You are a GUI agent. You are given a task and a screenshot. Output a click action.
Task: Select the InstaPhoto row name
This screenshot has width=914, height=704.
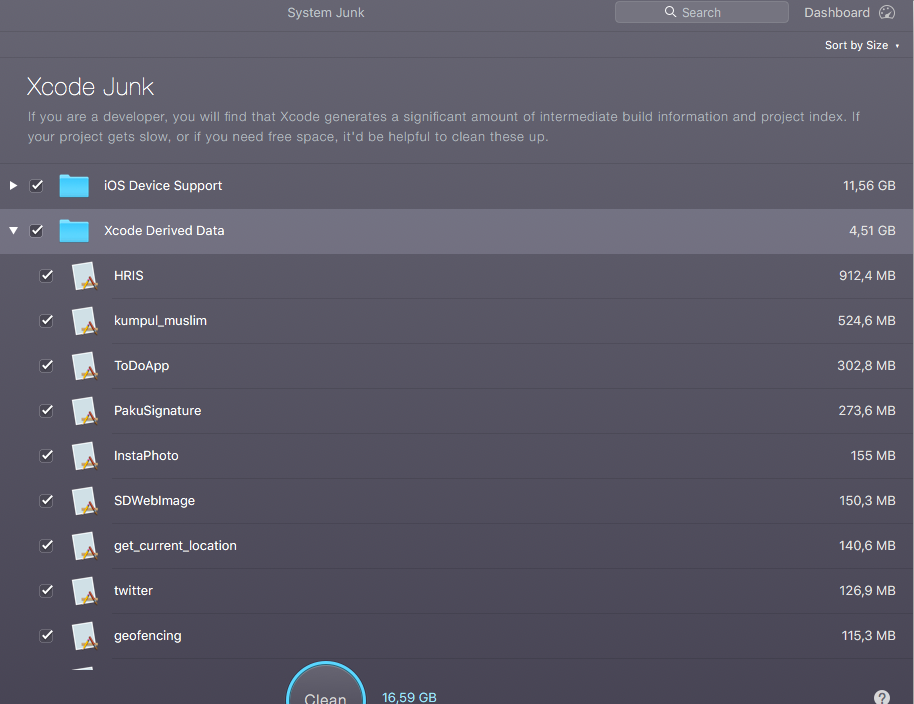pyautogui.click(x=146, y=455)
